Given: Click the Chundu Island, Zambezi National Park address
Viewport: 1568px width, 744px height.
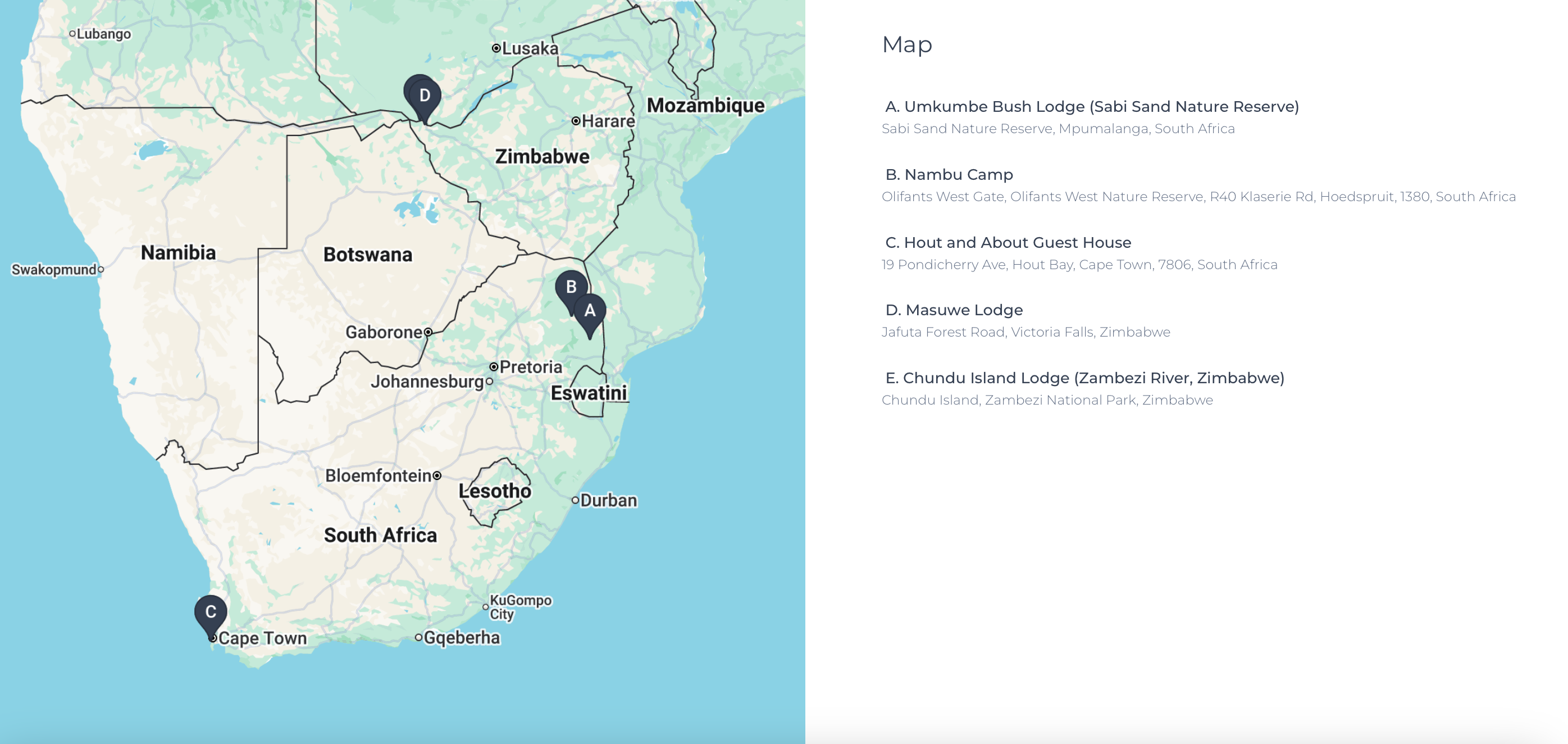Looking at the screenshot, I should point(1047,400).
